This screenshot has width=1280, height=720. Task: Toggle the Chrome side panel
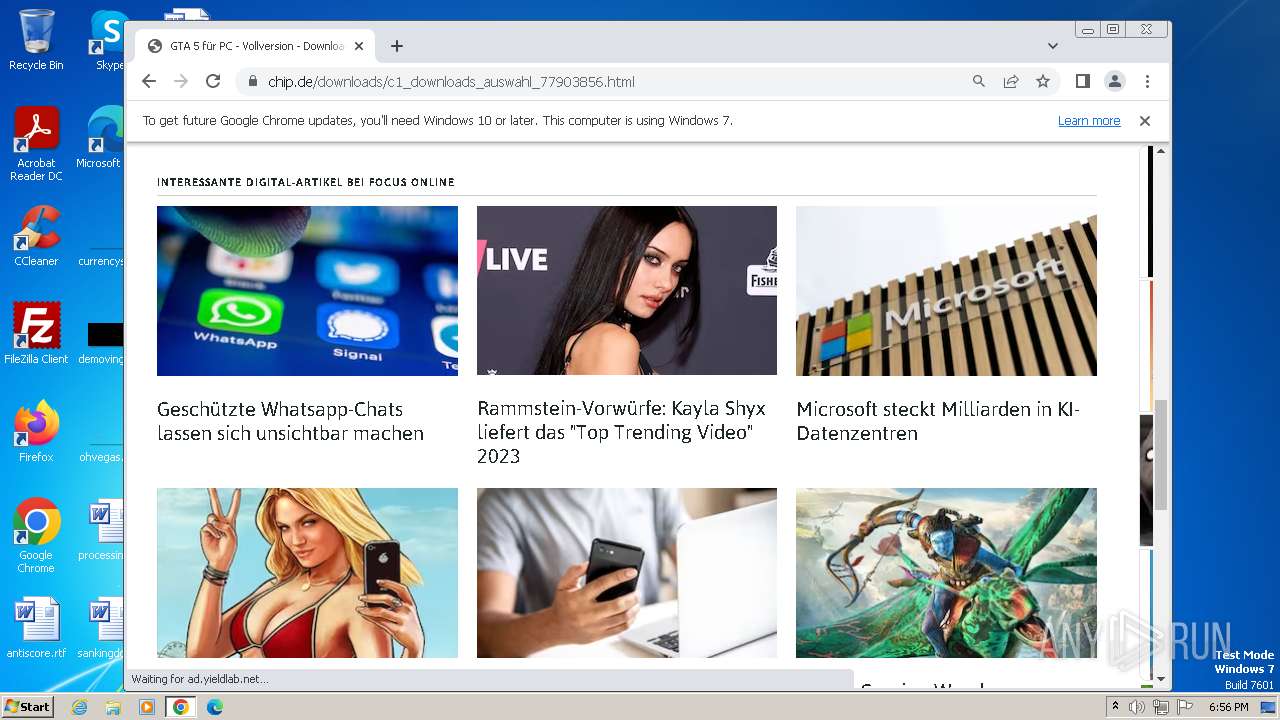1083,82
